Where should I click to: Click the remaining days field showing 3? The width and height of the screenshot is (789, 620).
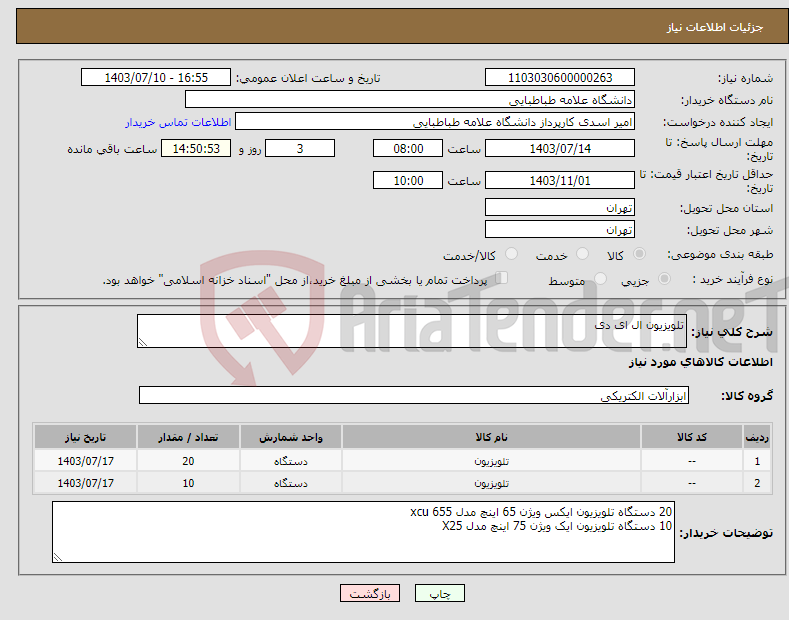point(300,148)
